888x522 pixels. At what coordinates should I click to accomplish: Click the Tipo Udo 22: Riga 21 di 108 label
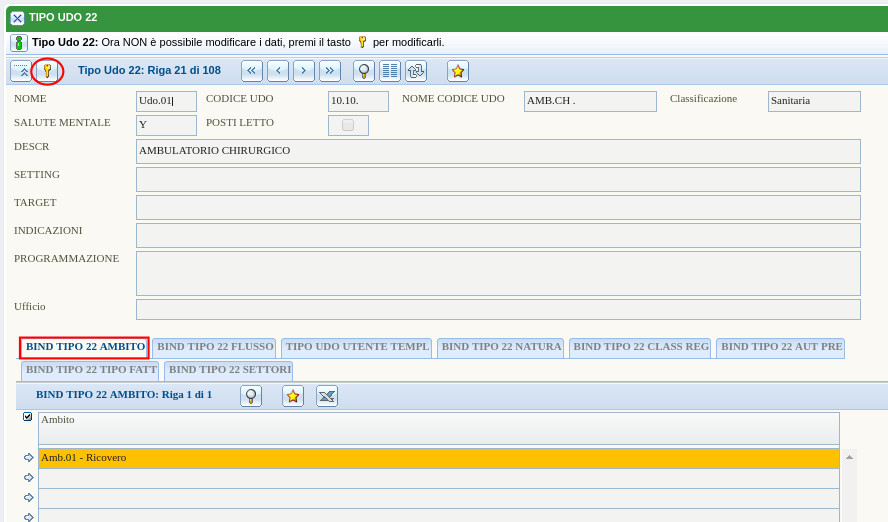(150, 71)
